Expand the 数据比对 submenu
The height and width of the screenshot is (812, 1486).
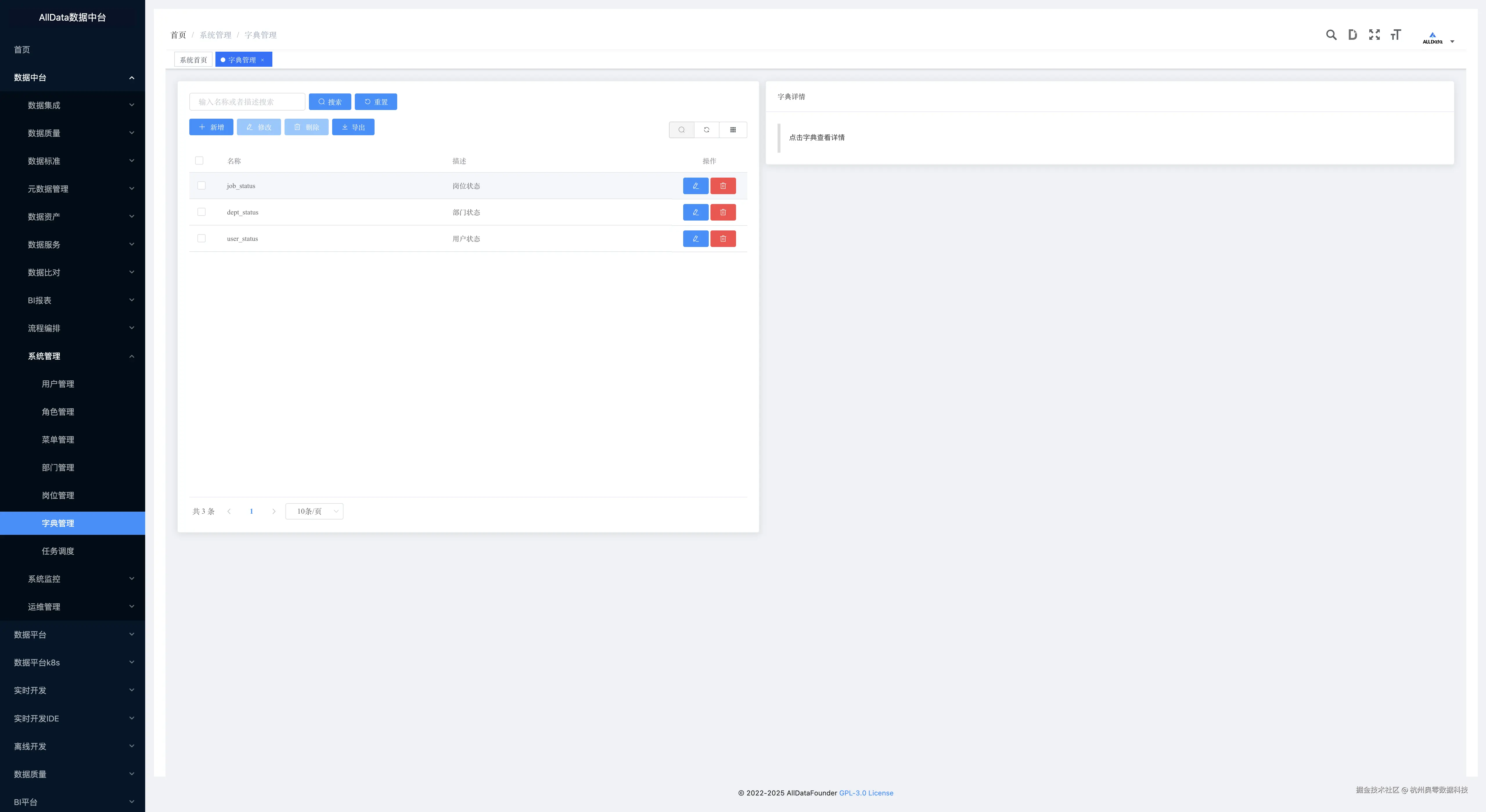[73, 272]
